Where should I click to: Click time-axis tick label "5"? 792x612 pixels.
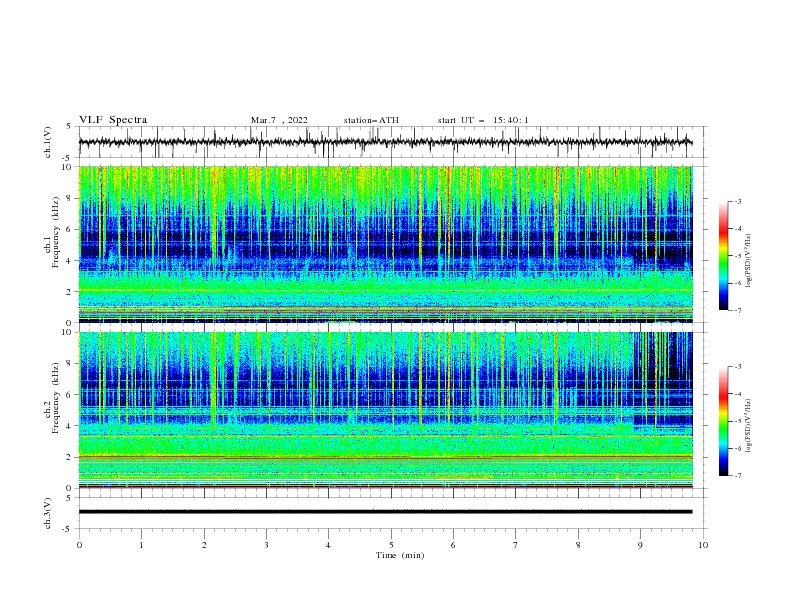[x=391, y=545]
